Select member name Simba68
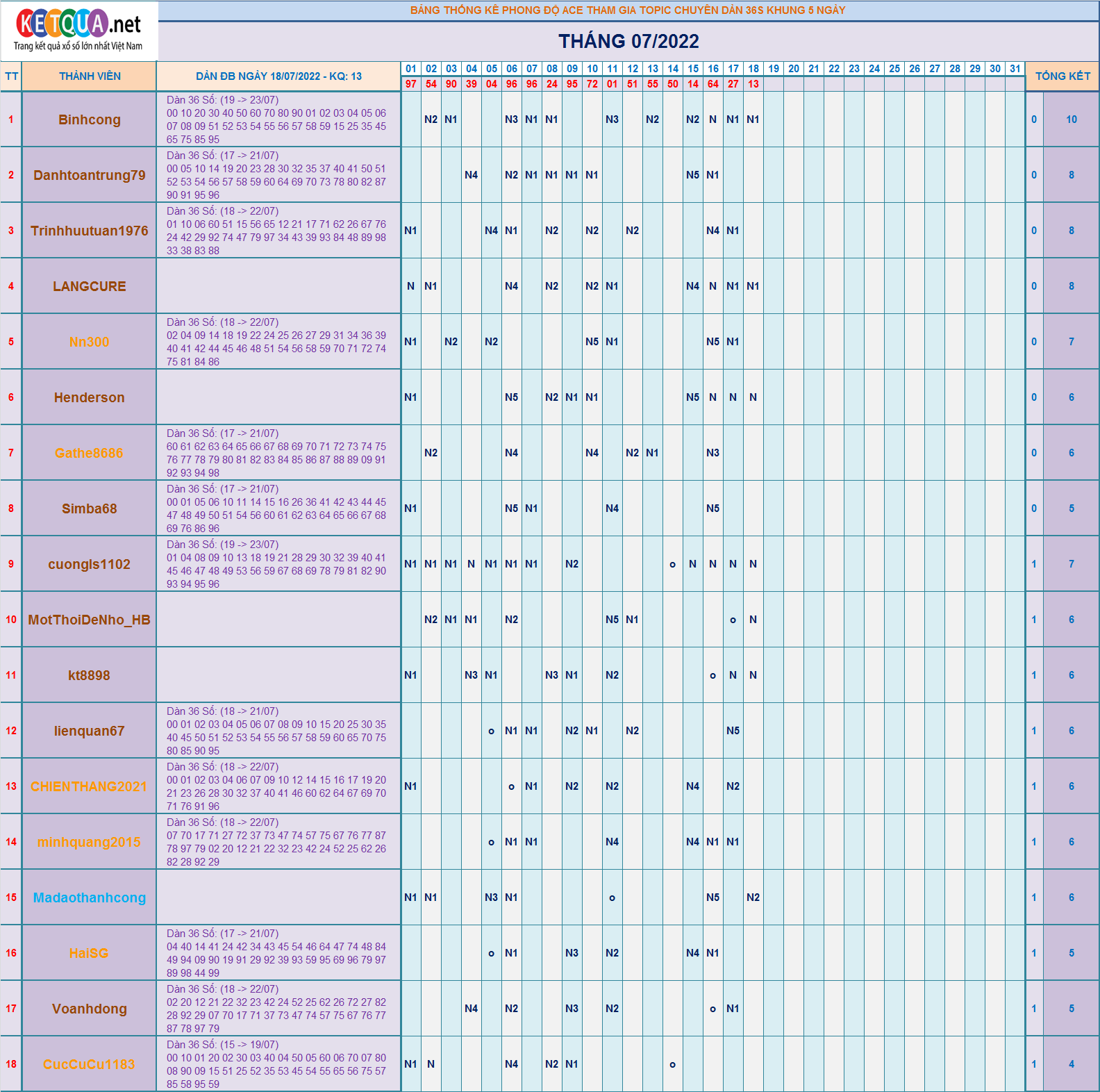1100x1092 pixels. 90,508
